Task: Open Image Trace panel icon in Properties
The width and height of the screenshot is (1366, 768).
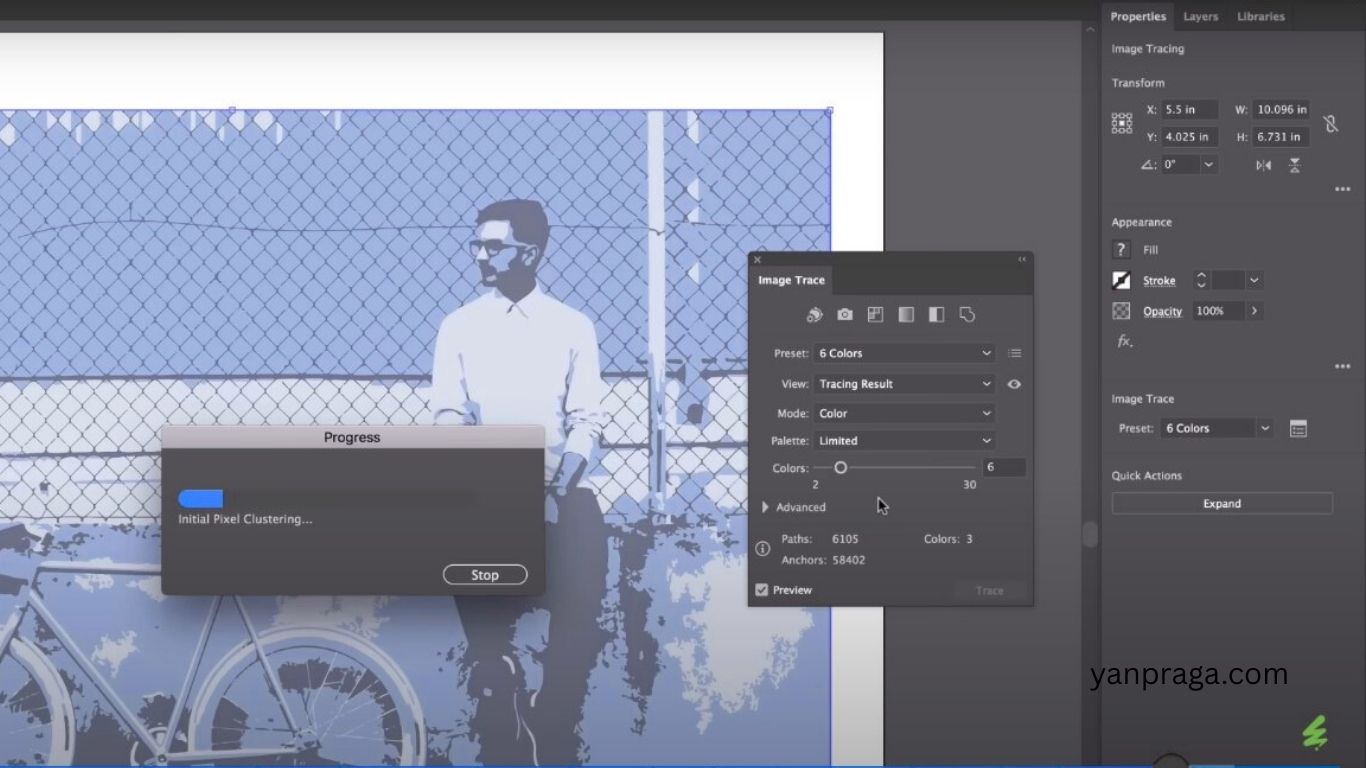Action: pyautogui.click(x=1298, y=428)
